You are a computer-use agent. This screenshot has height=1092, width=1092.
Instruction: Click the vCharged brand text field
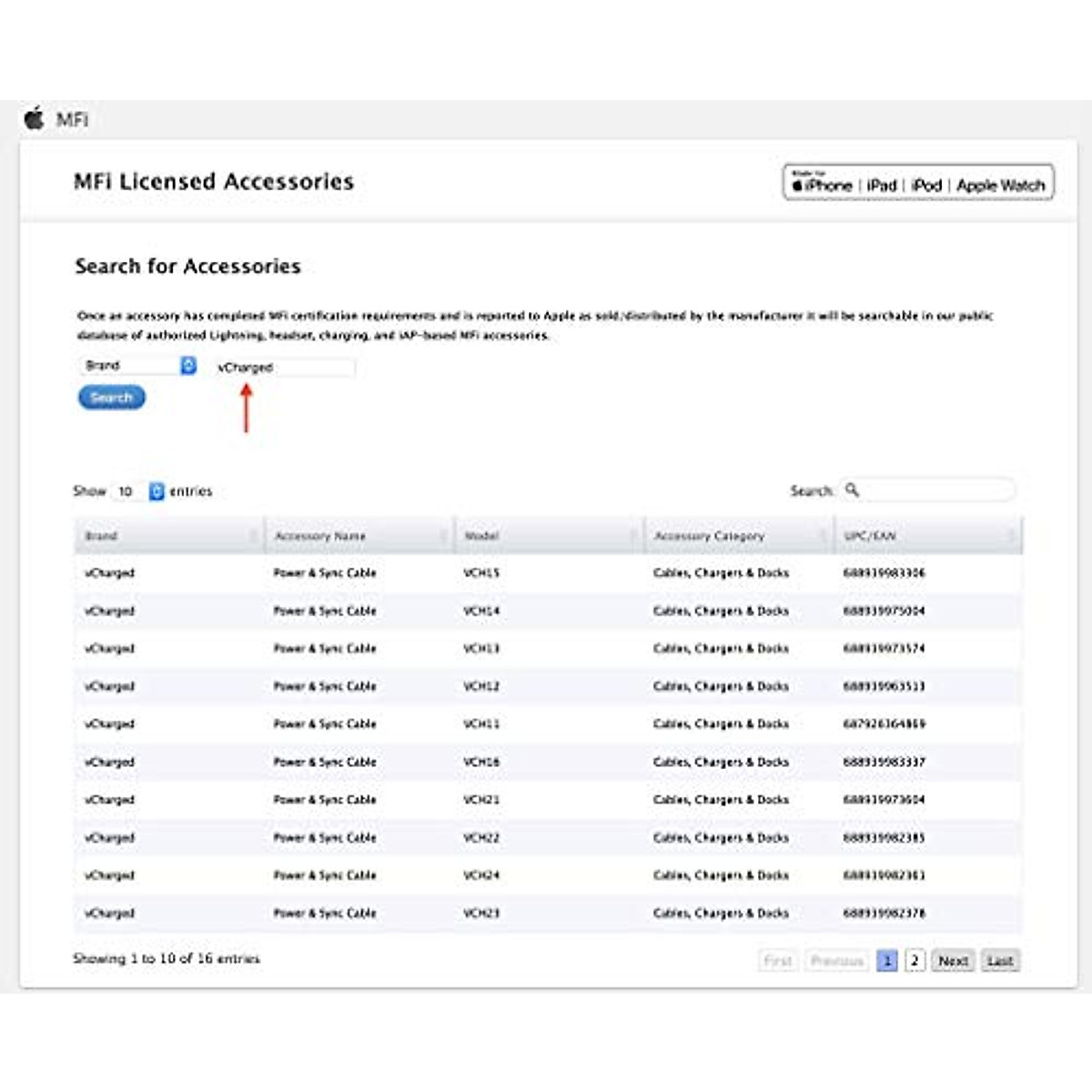tap(285, 368)
